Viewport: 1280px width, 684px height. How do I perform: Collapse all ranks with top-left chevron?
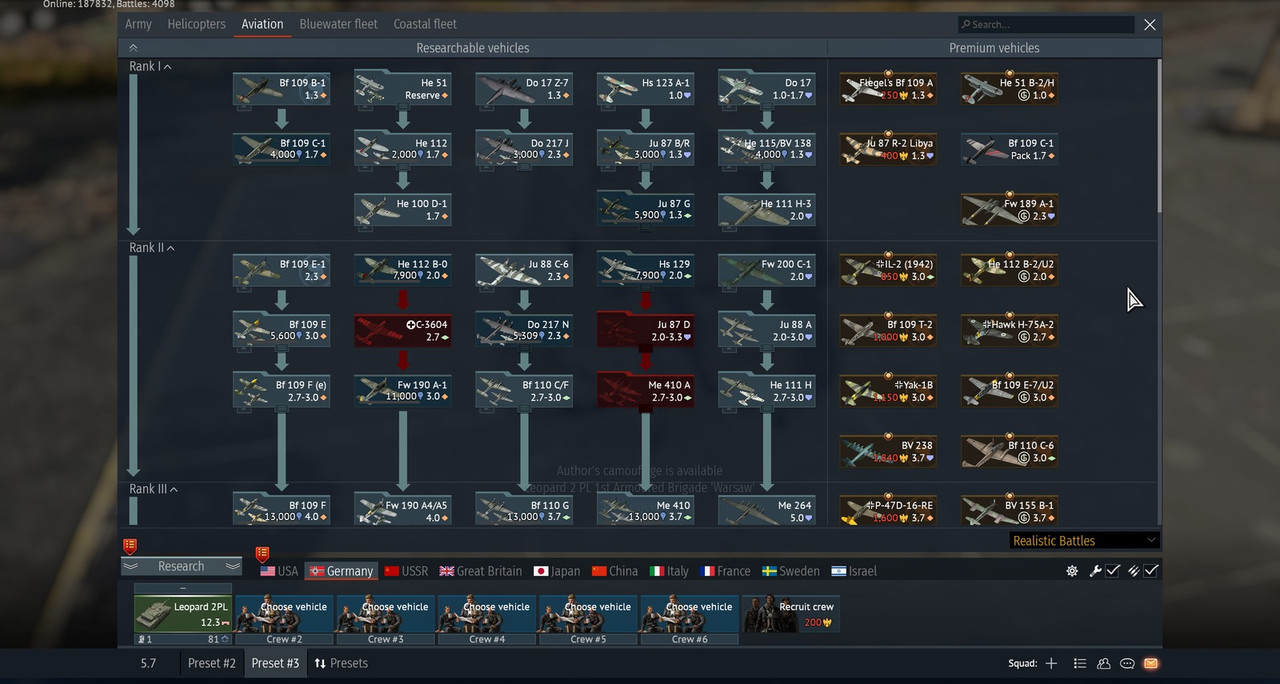pos(133,48)
